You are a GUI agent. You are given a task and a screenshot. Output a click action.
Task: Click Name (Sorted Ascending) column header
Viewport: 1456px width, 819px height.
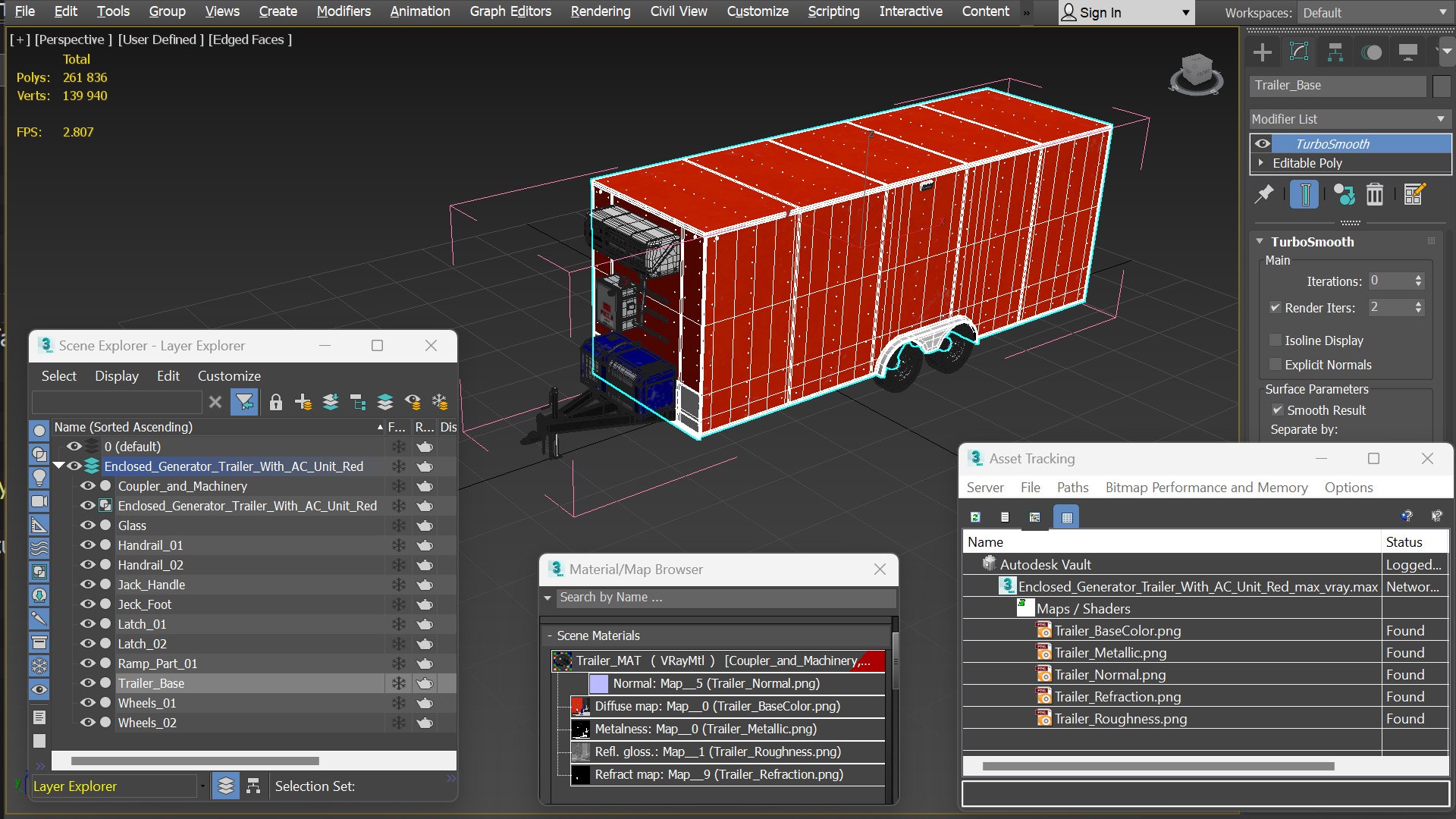[x=218, y=427]
